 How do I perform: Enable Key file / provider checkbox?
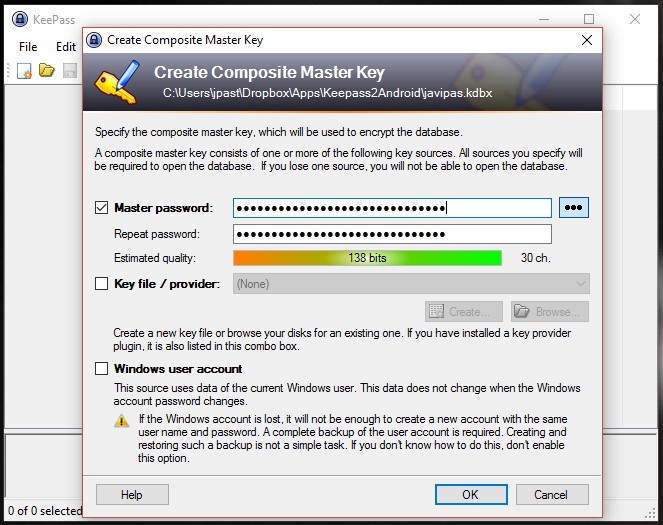click(x=101, y=283)
